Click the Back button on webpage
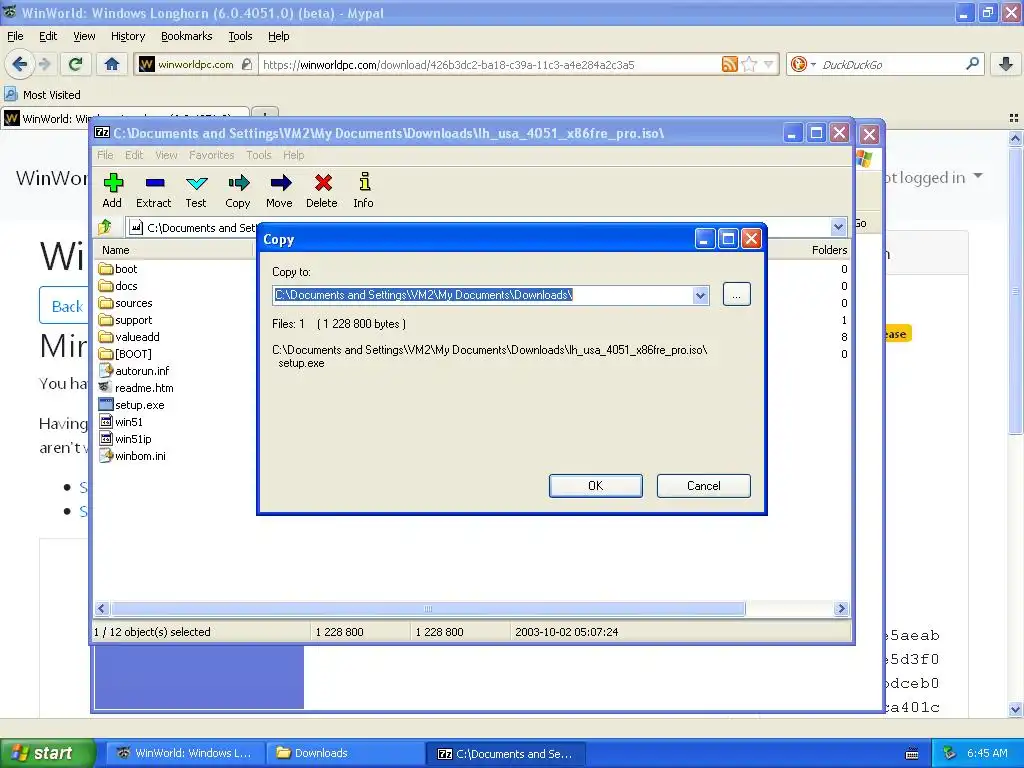 point(63,306)
